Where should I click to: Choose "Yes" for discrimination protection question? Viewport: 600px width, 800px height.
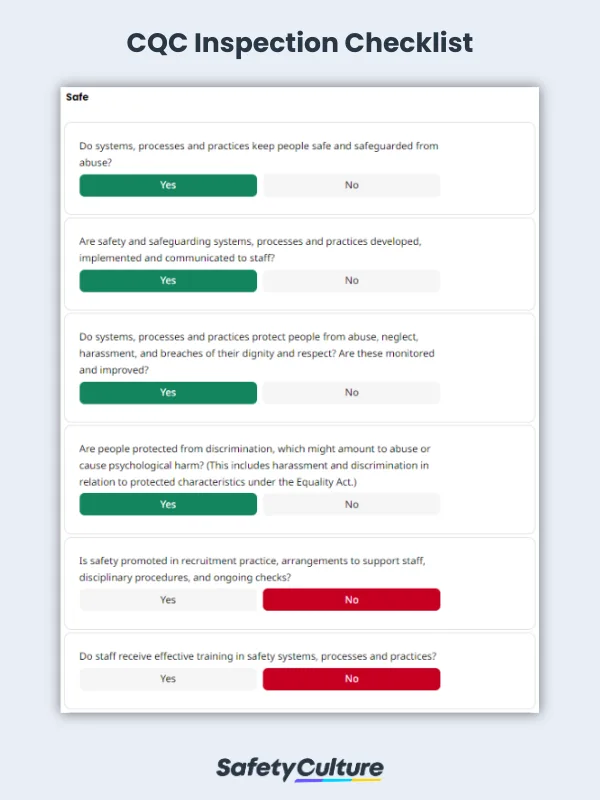click(167, 504)
